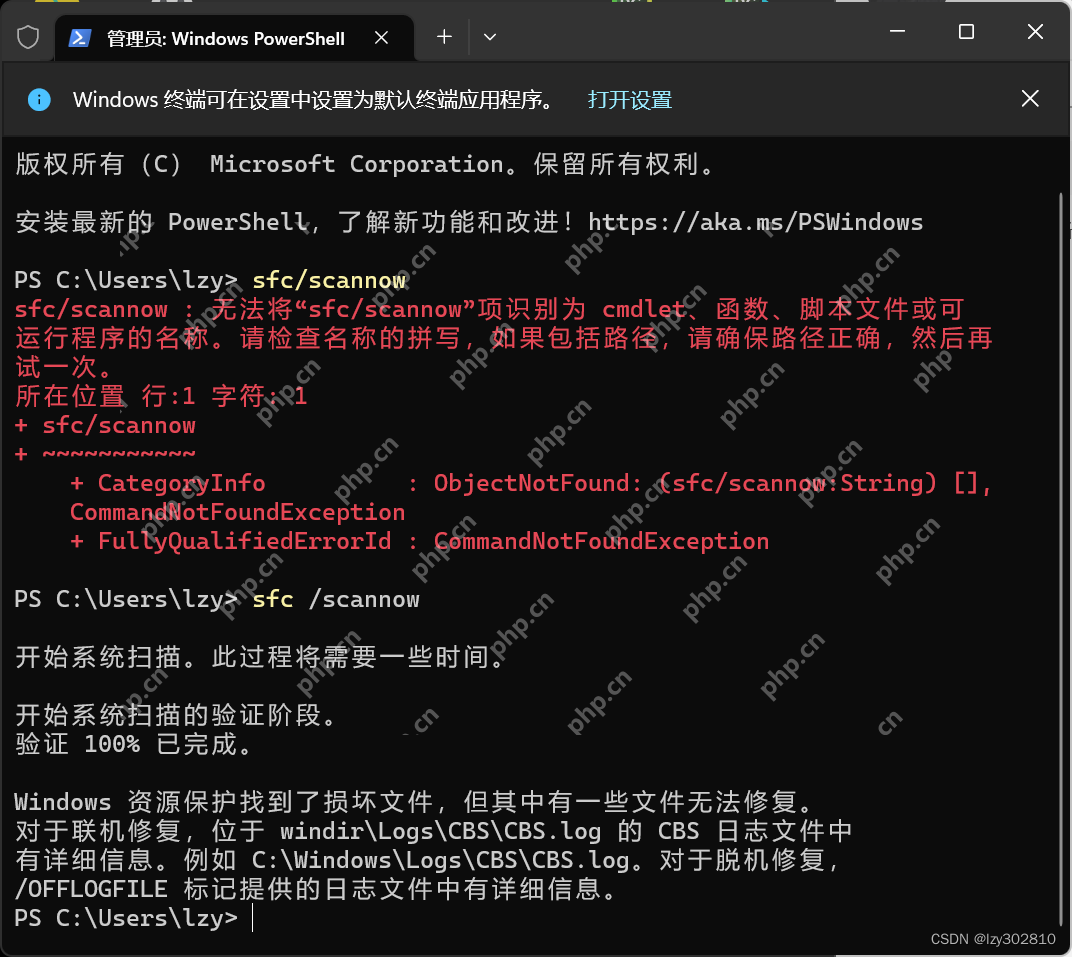Close the 管理员: Windows PowerShell tab
The image size is (1072, 957).
click(x=381, y=37)
